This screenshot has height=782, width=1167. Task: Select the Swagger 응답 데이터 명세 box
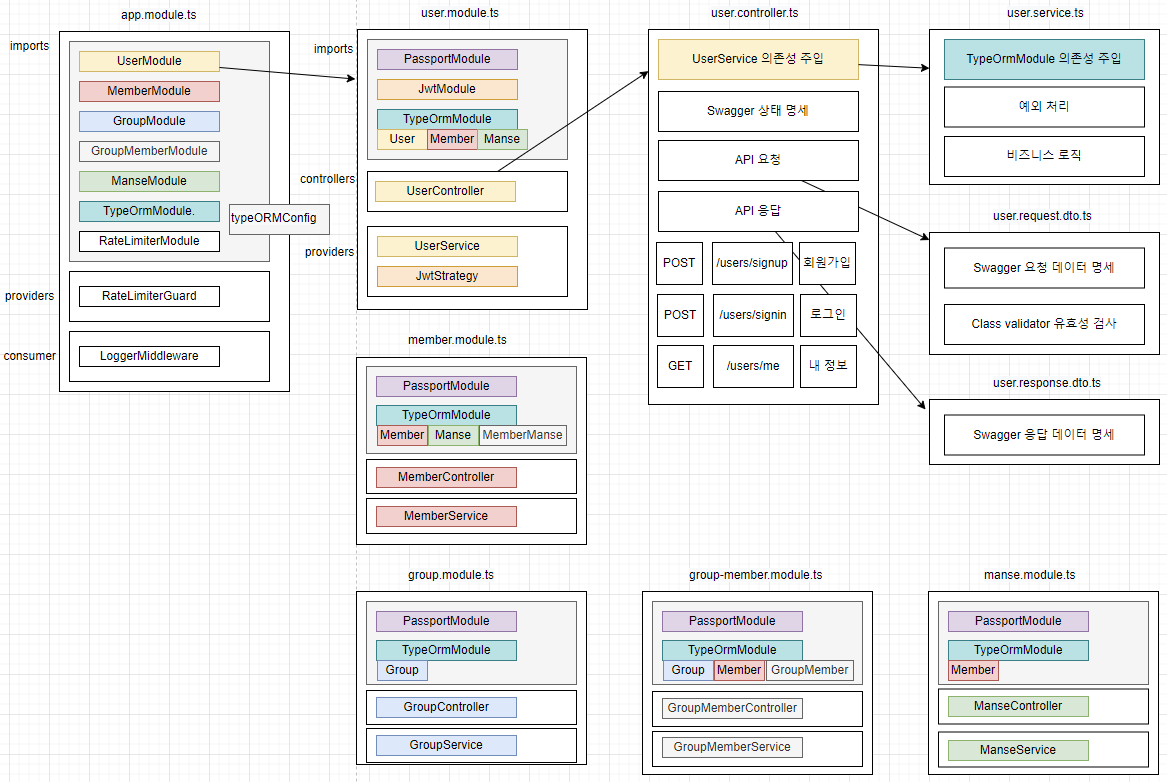1043,435
